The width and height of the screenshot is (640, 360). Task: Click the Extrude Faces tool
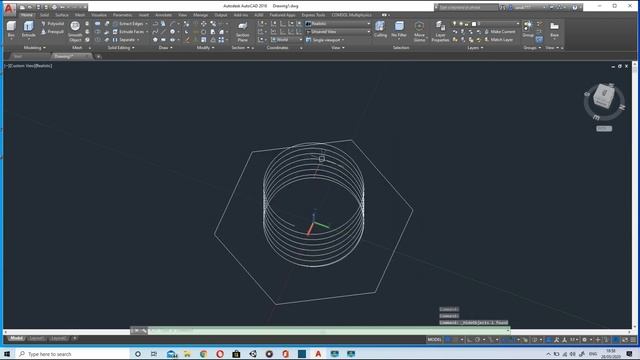pyautogui.click(x=130, y=31)
